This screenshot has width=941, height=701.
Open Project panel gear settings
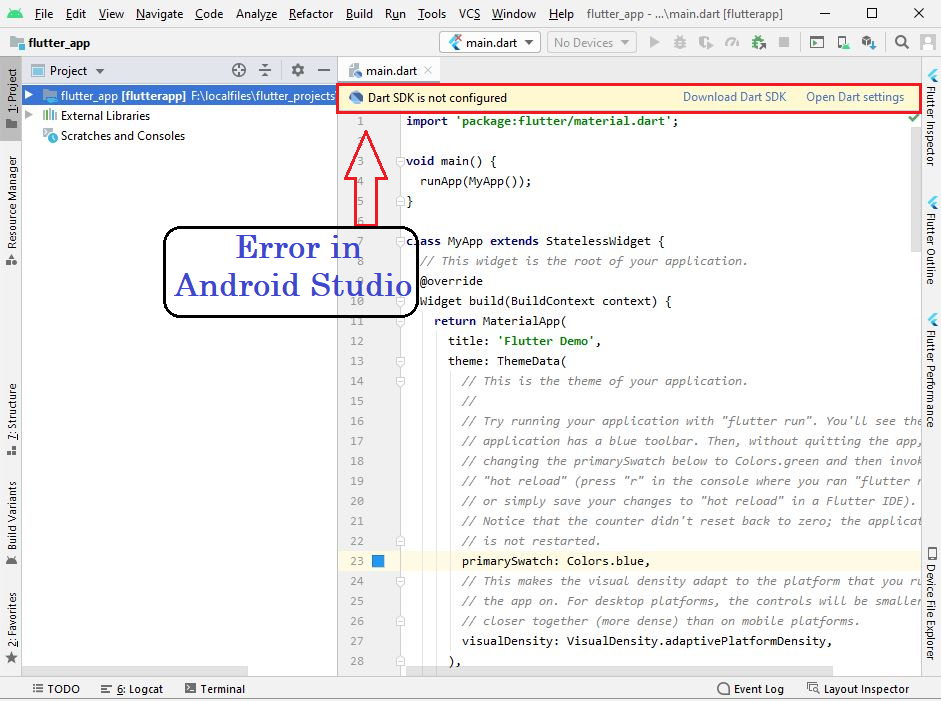tap(298, 71)
